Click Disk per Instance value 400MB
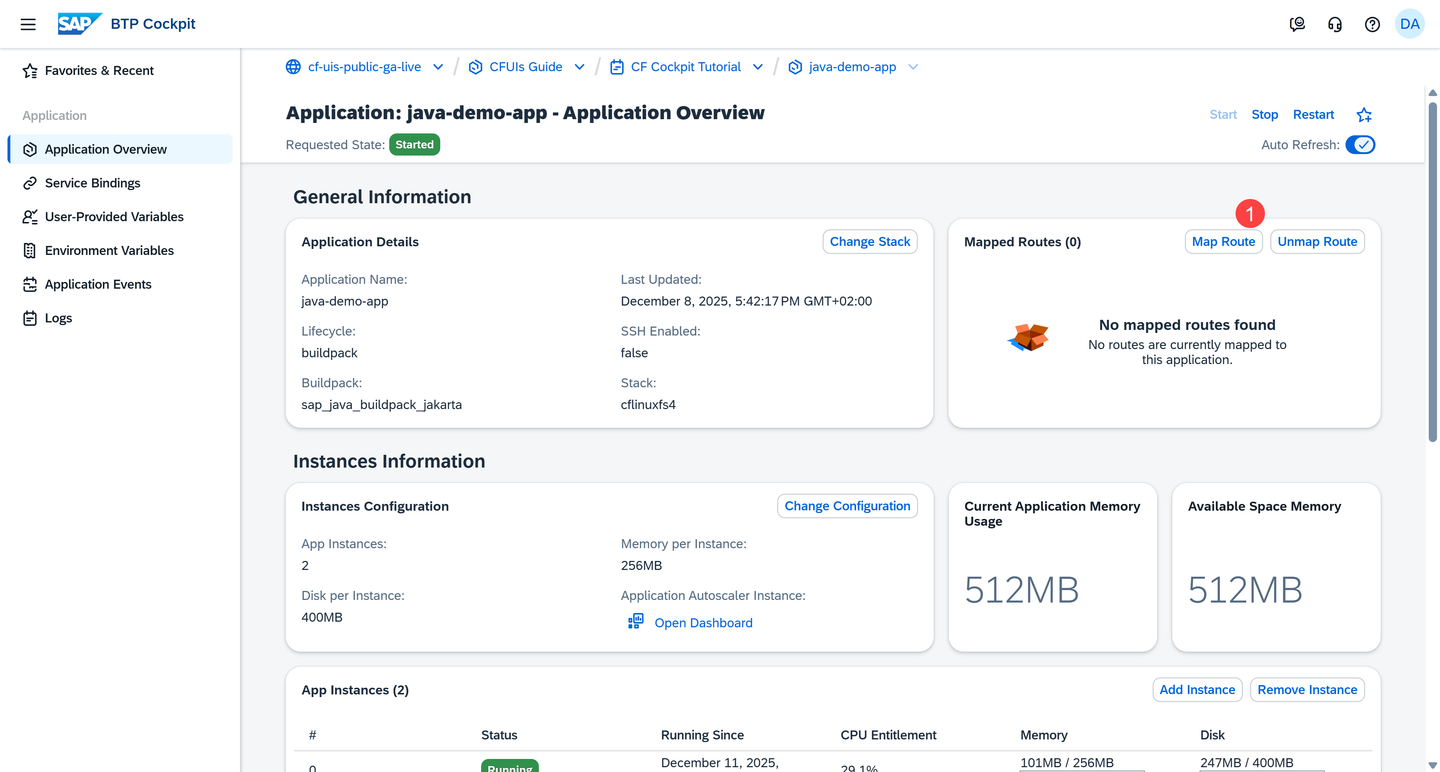Screen dimensions: 1440x772 322,618
